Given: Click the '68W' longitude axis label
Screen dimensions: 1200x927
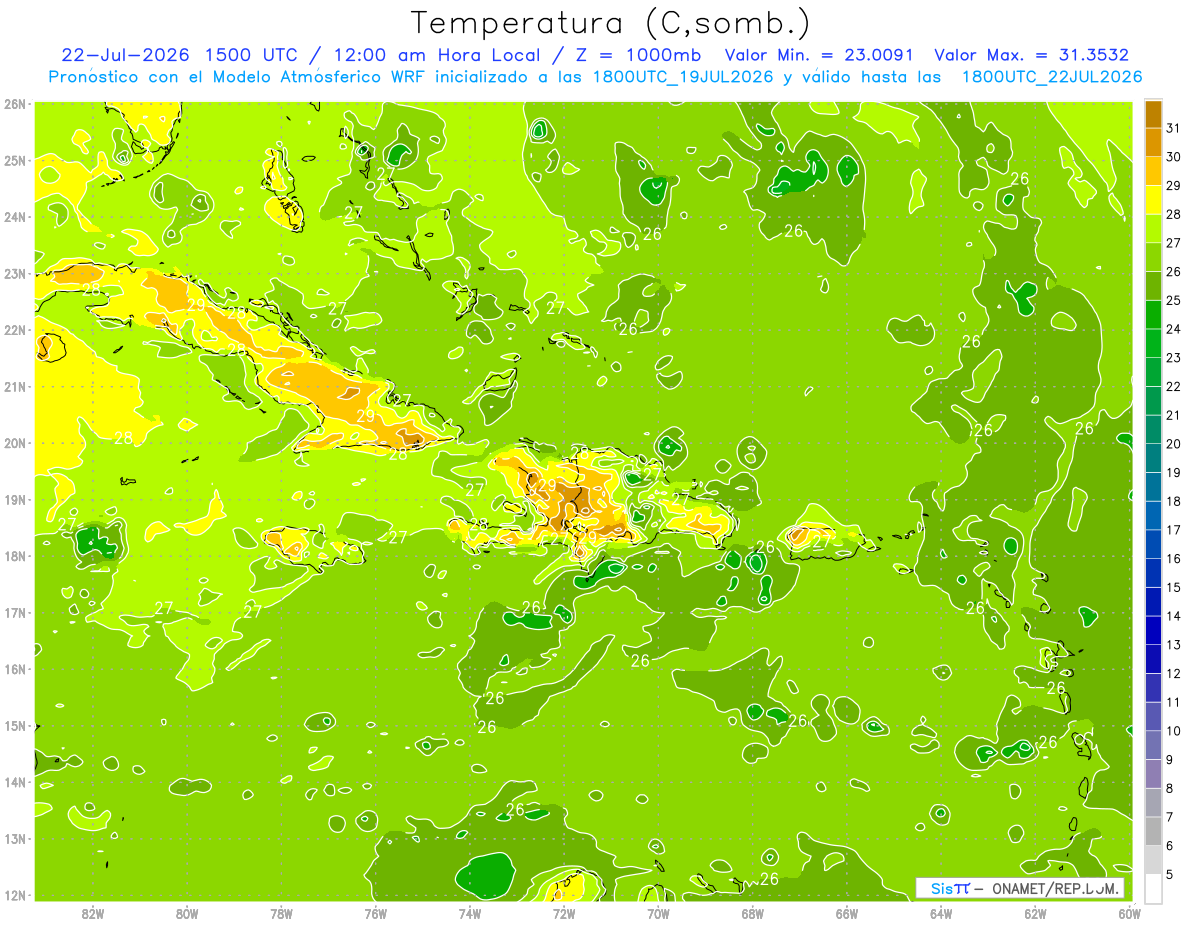Looking at the screenshot, I should click(x=752, y=913).
